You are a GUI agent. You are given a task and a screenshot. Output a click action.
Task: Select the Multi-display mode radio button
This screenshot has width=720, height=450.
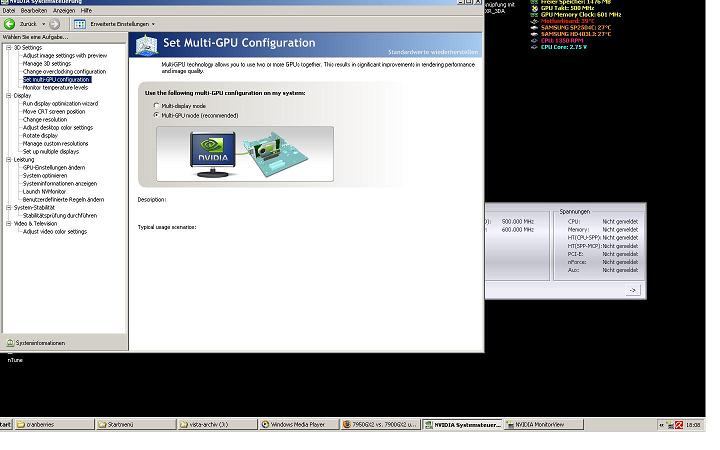(157, 106)
